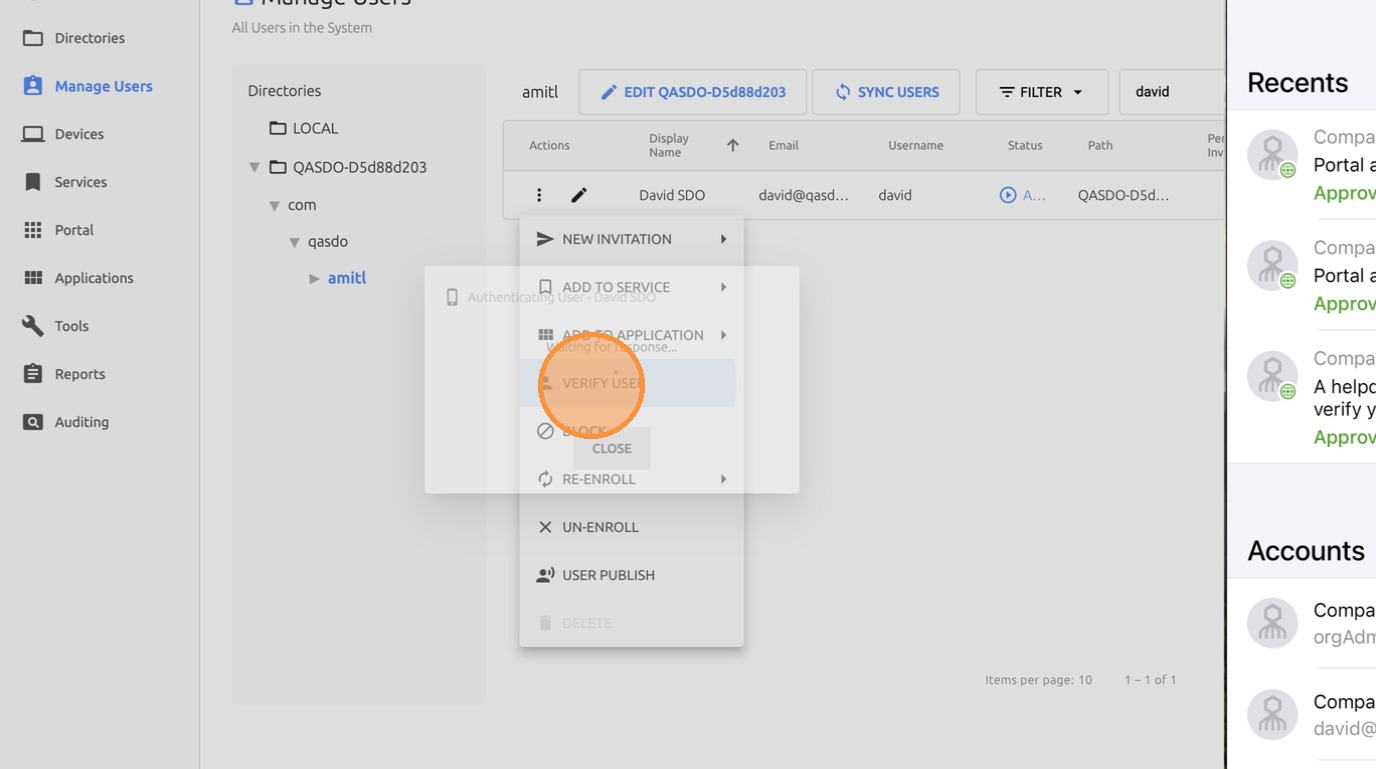
Task: Select the amitl tree node
Action: point(347,278)
